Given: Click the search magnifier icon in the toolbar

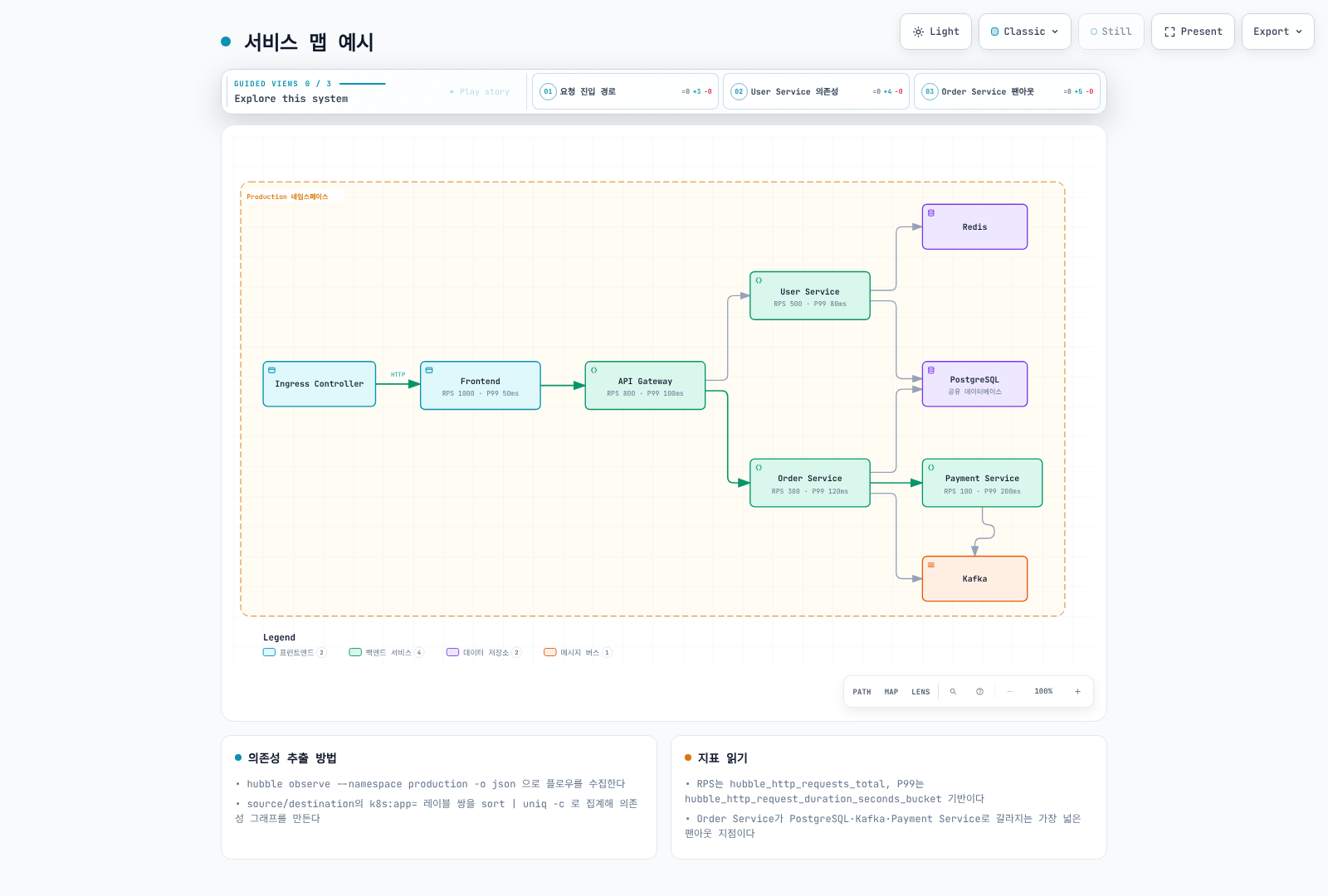Looking at the screenshot, I should 953,691.
